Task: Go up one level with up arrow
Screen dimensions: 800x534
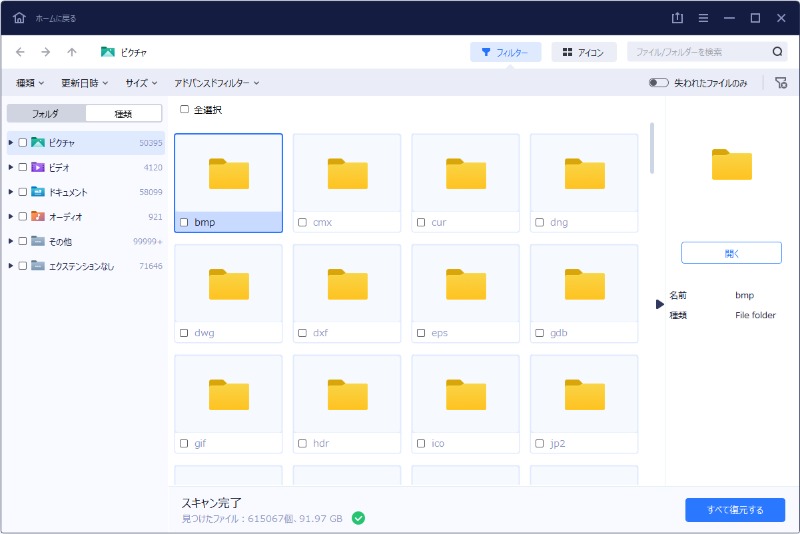Action: pos(71,52)
